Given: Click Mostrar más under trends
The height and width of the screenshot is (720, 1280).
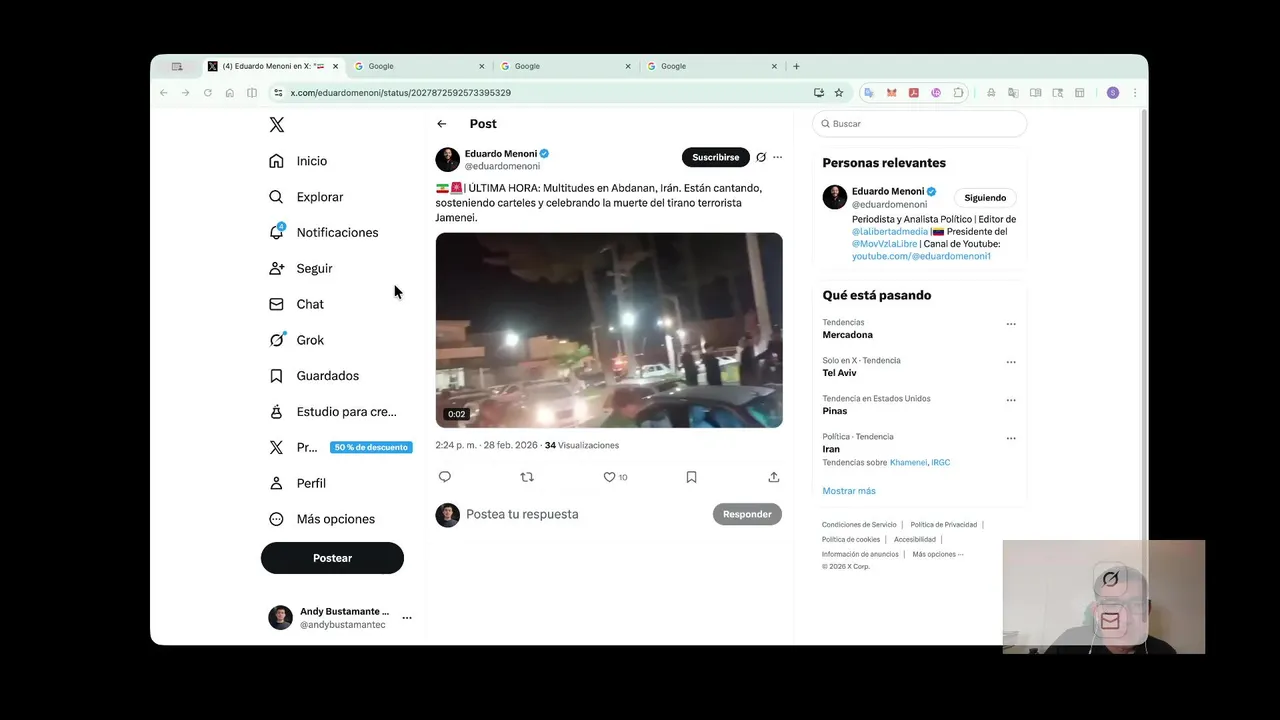Looking at the screenshot, I should 849,491.
